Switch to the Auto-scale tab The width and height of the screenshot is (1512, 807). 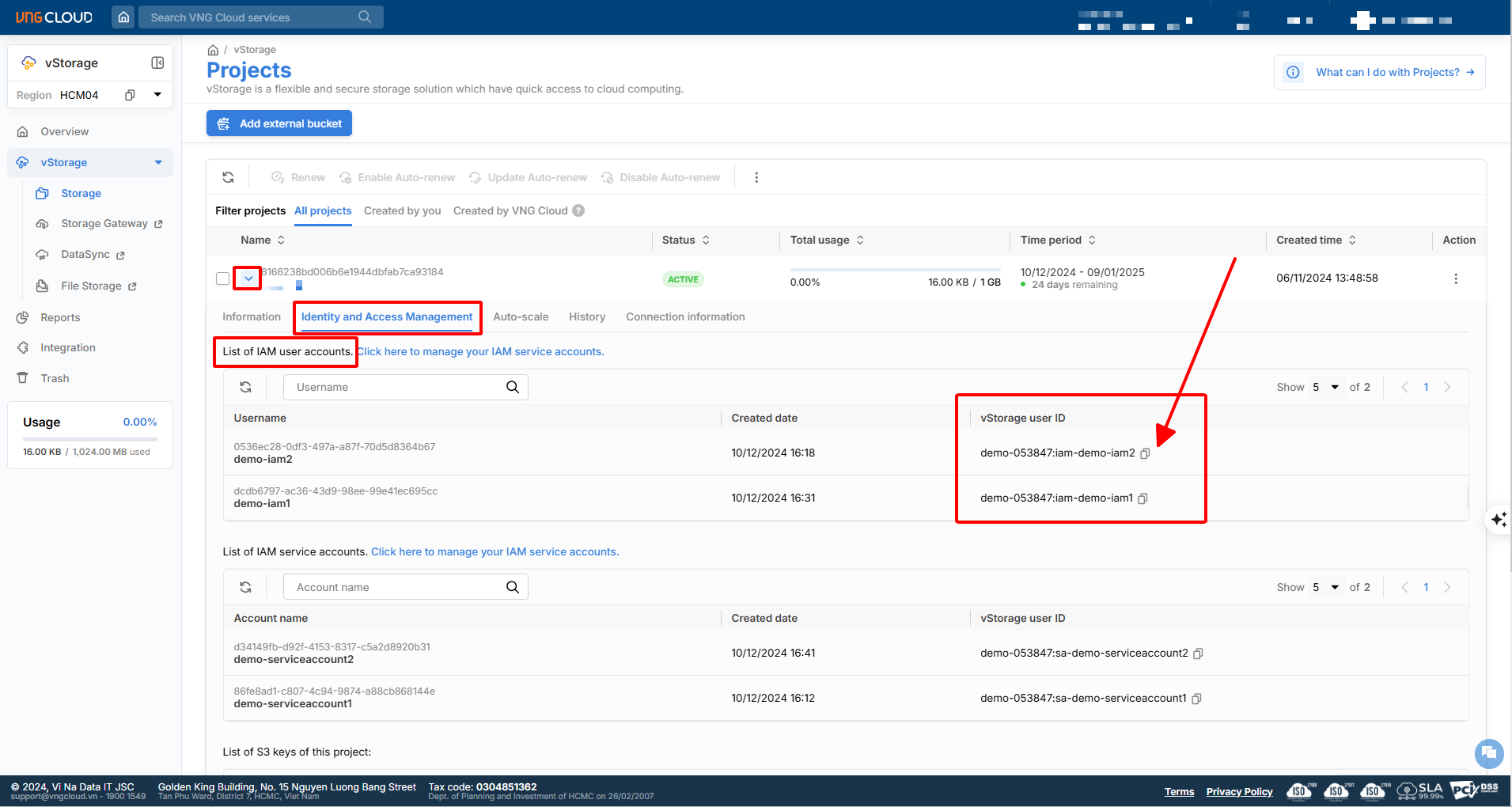tap(521, 316)
